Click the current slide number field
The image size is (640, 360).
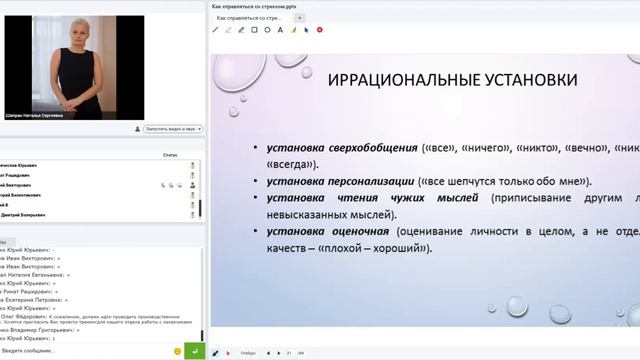289,353
